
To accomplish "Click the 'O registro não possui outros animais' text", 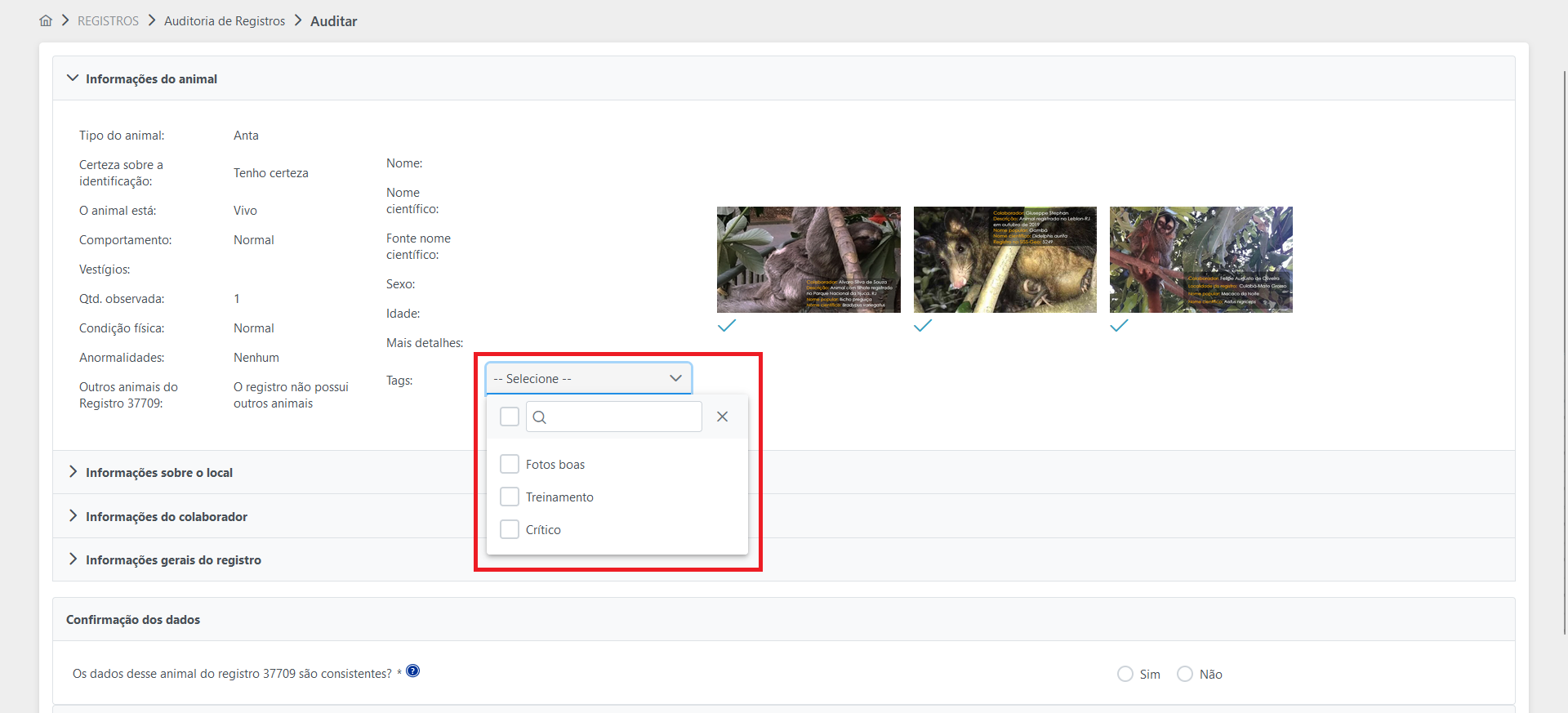I will (x=291, y=395).
